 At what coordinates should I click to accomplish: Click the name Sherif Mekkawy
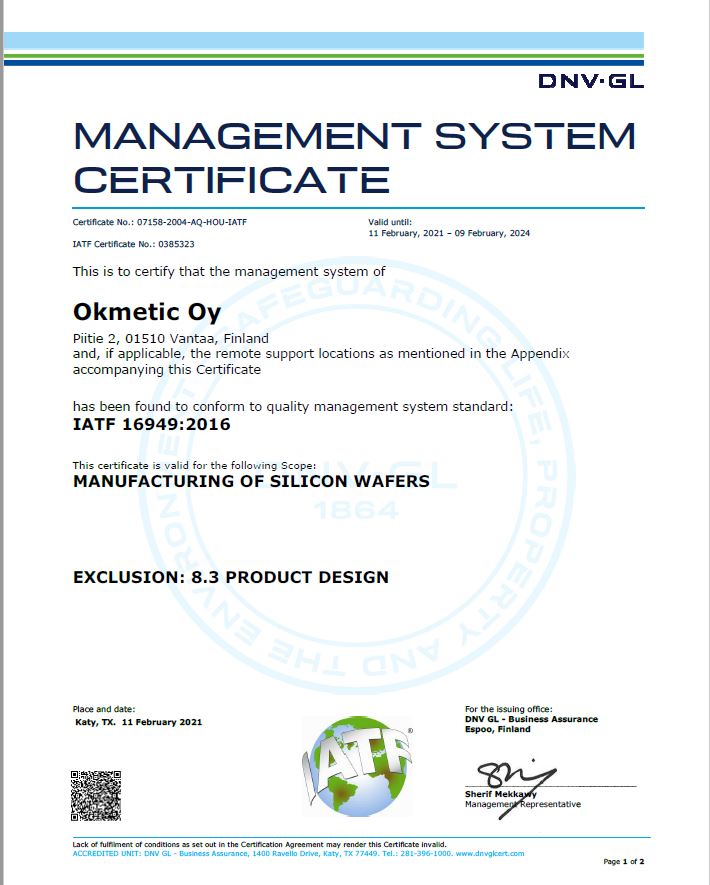501,794
